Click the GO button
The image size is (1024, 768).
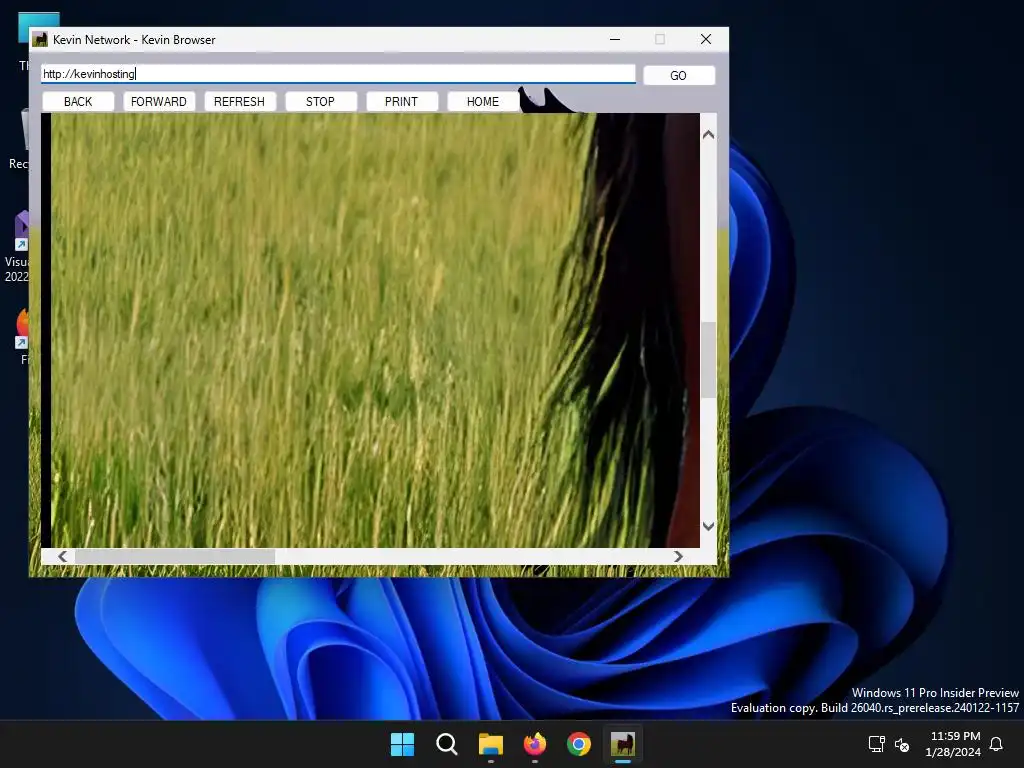click(679, 75)
